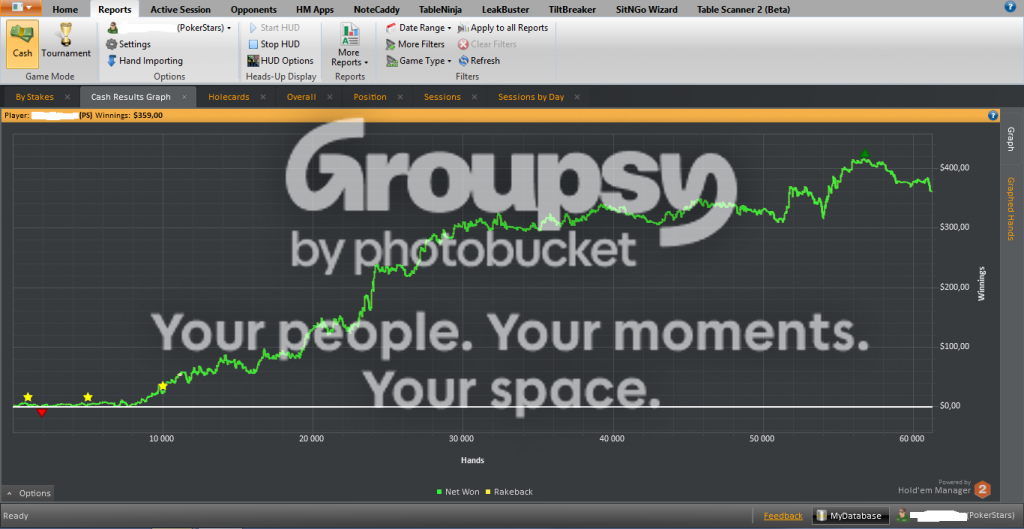This screenshot has height=529, width=1024.
Task: Close the Holecards tab
Action: tap(263, 97)
